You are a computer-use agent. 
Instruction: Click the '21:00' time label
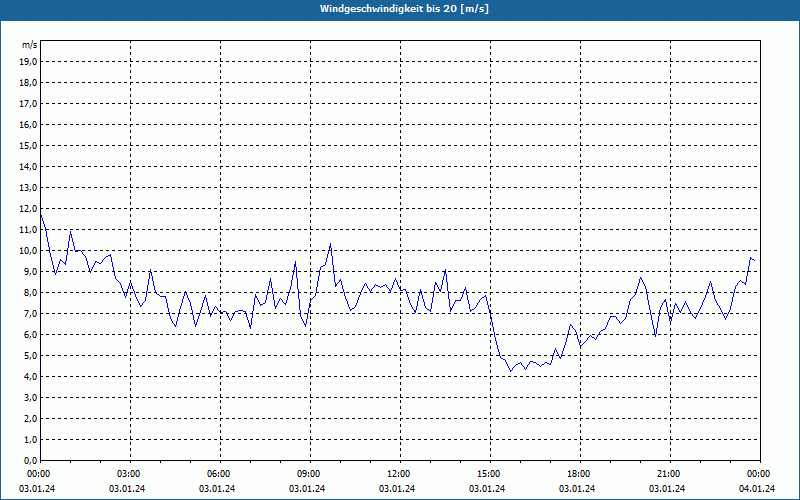tap(668, 474)
